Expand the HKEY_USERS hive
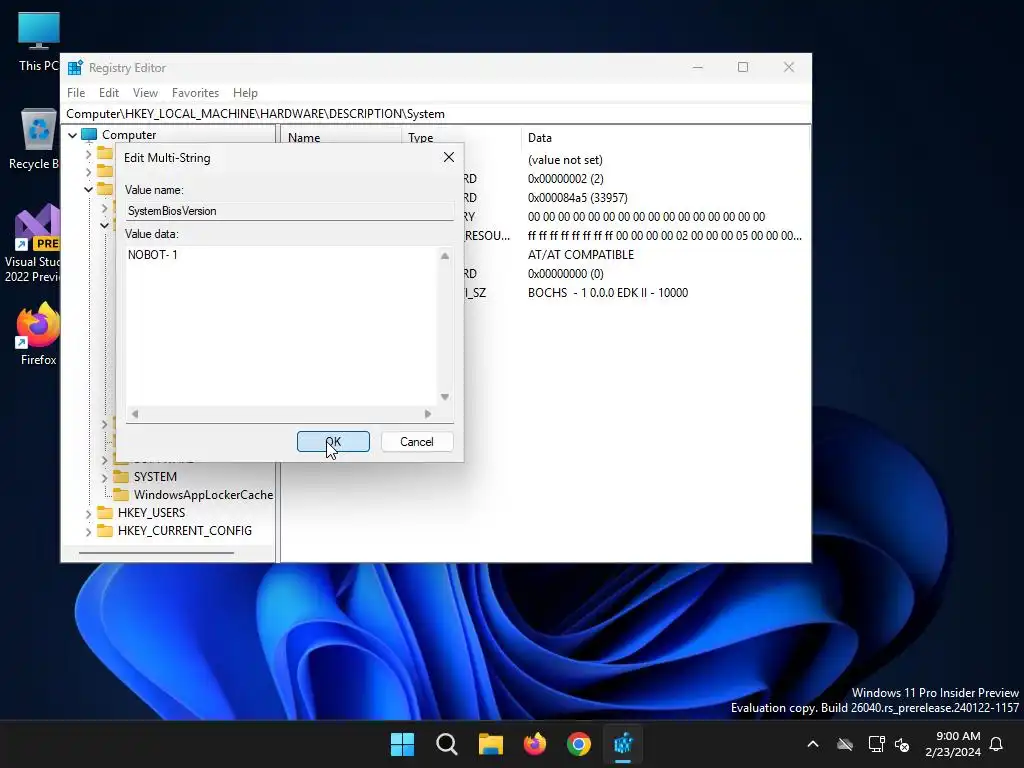The width and height of the screenshot is (1024, 768). point(88,513)
